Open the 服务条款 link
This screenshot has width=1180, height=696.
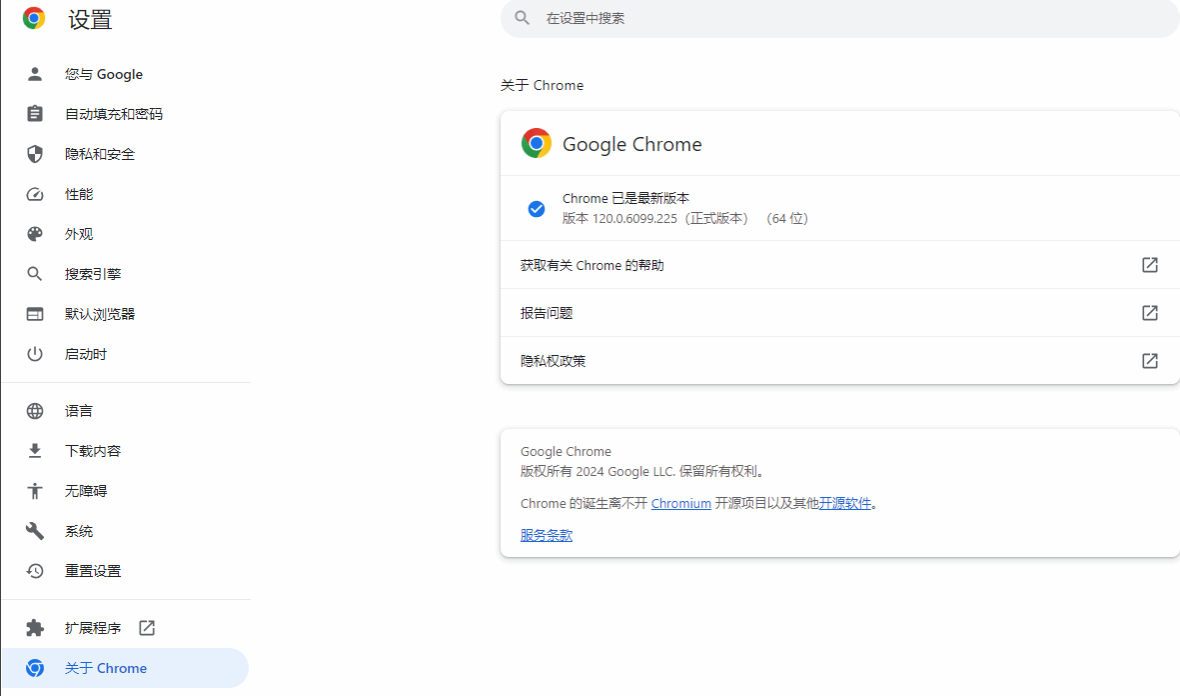[546, 536]
